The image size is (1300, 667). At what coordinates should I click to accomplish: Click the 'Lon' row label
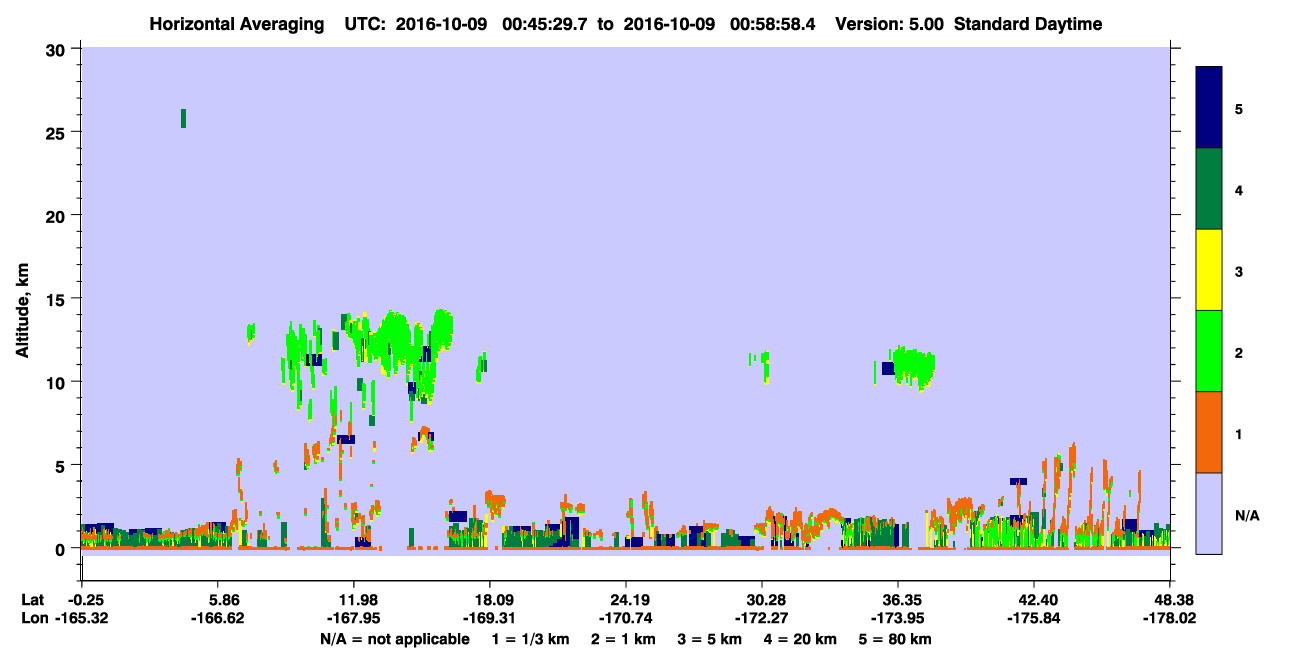pos(33,618)
